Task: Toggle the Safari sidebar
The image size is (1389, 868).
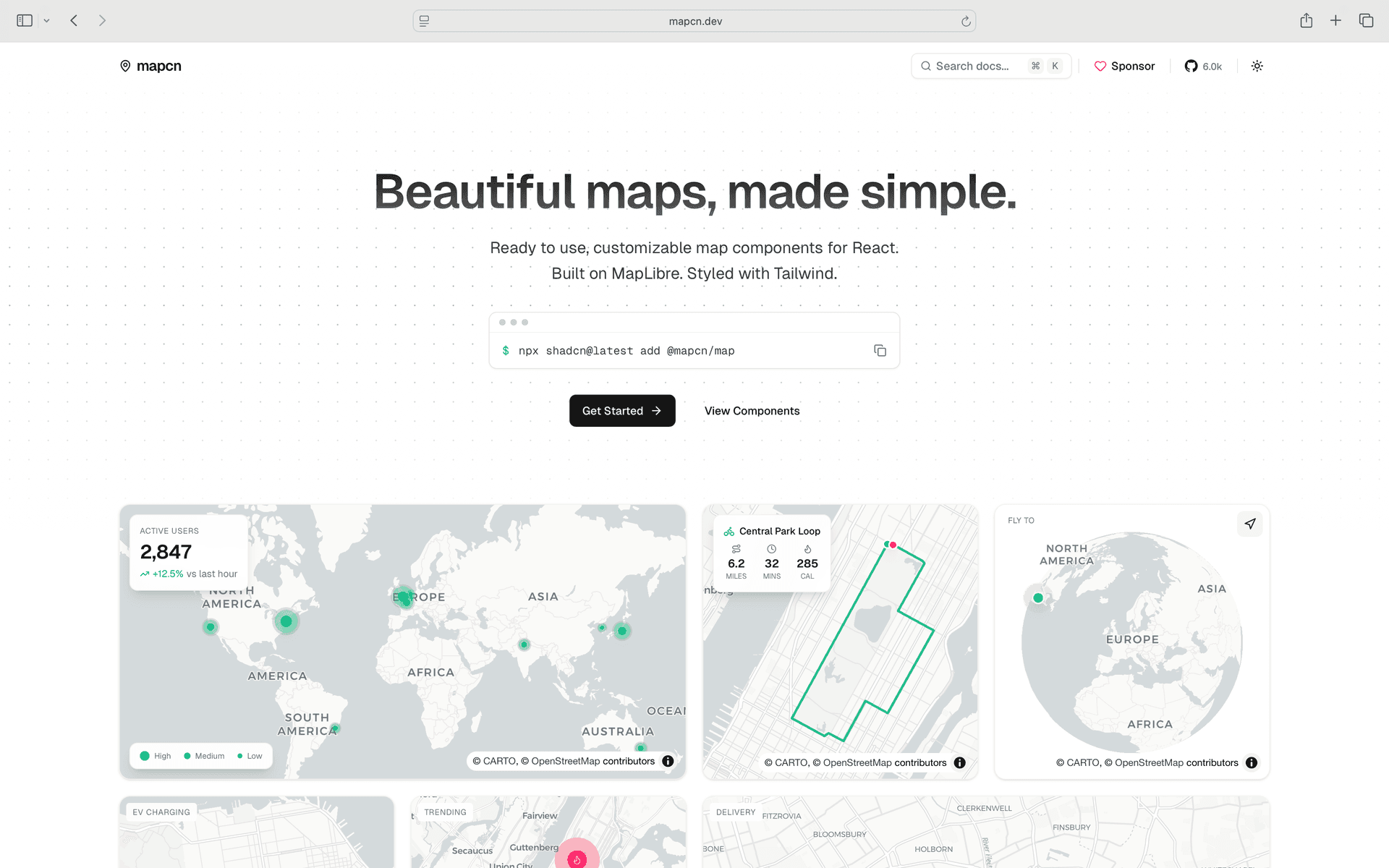Action: coord(25,21)
